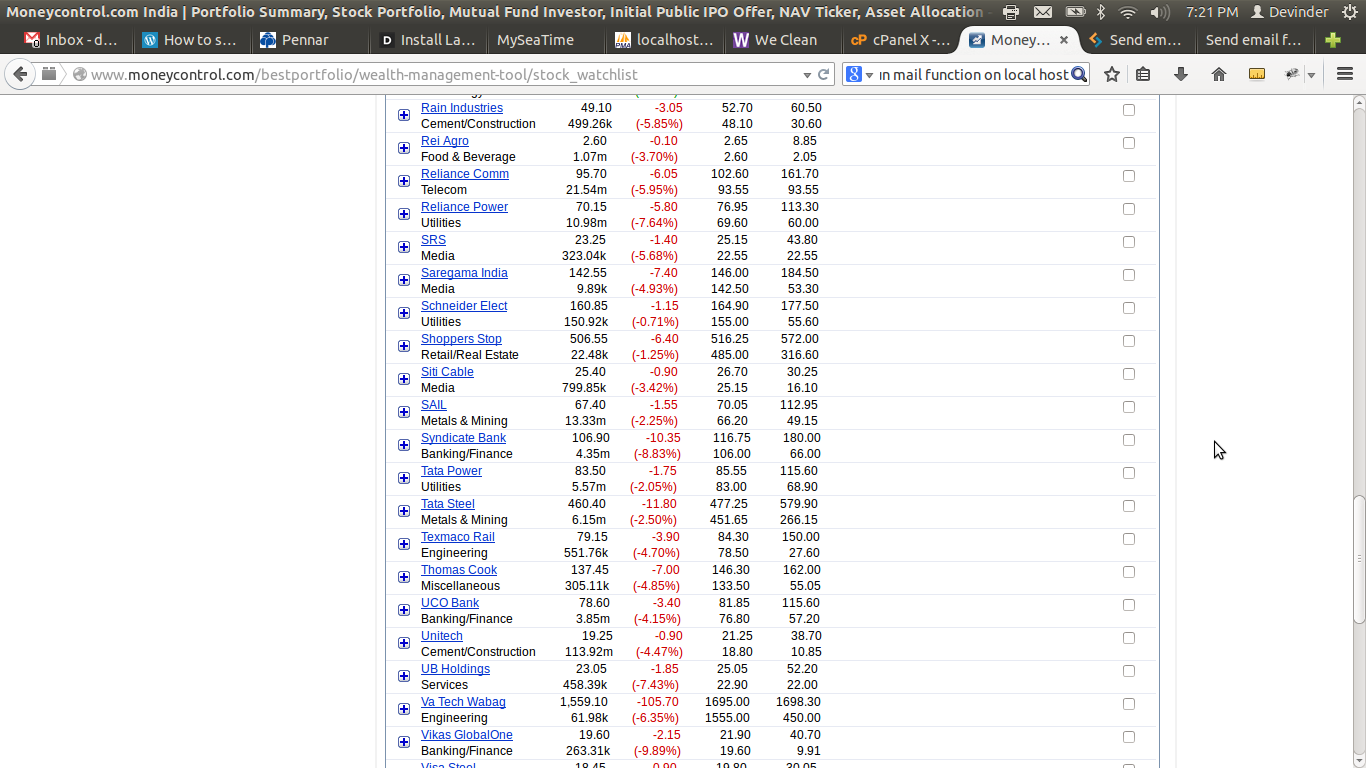Click the browser back arrow button
This screenshot has width=1366, height=768.
click(21, 74)
